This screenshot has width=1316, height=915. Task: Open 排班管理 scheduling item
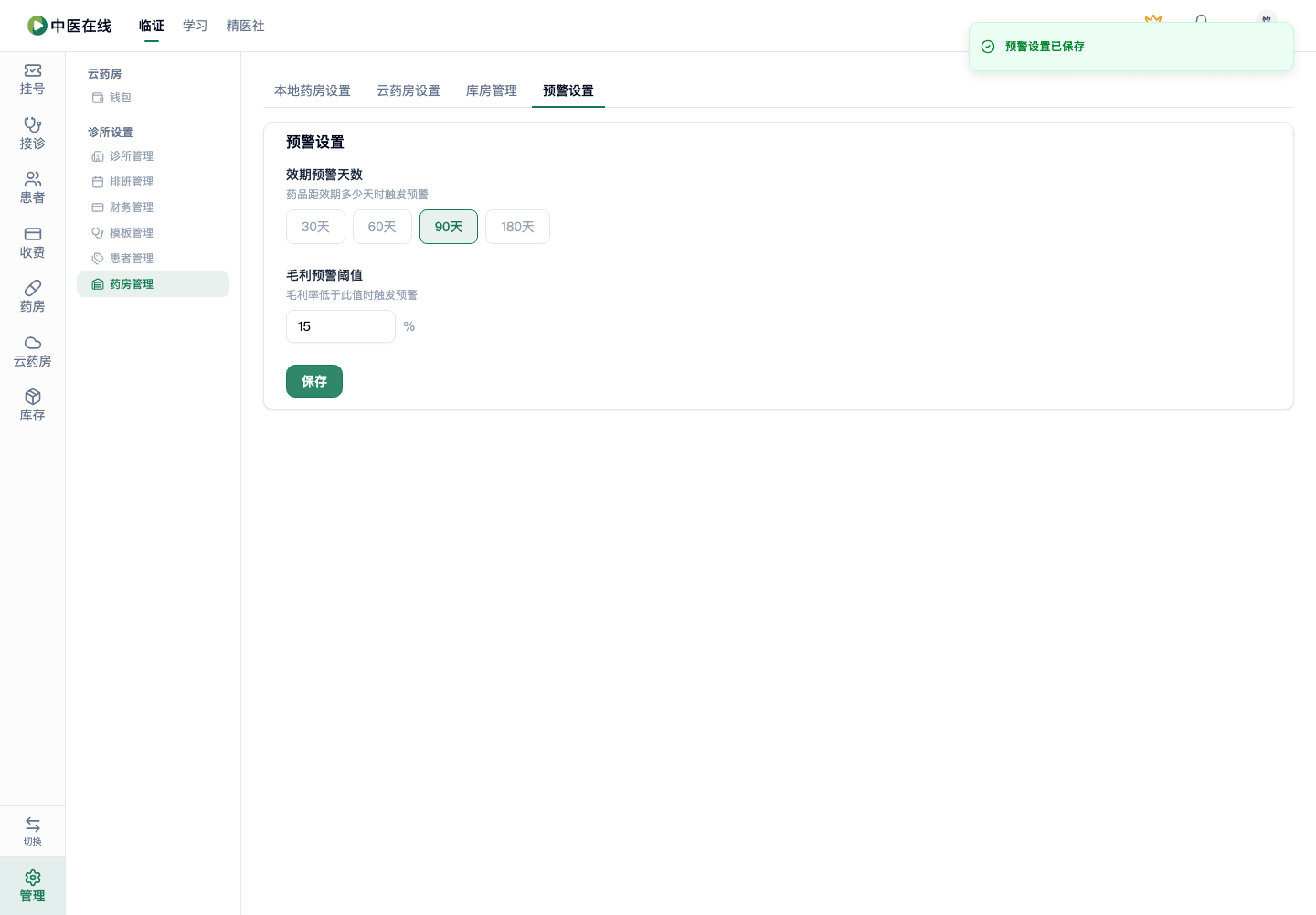click(x=153, y=182)
